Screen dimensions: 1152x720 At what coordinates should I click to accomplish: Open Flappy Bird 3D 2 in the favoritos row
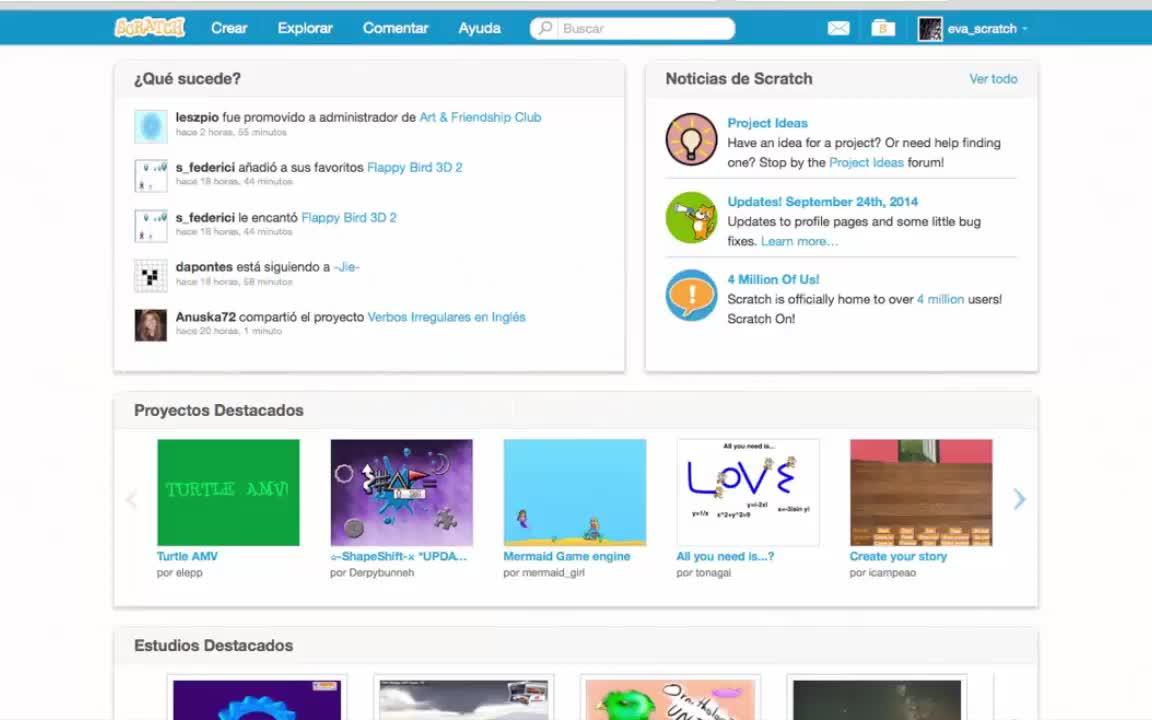414,167
